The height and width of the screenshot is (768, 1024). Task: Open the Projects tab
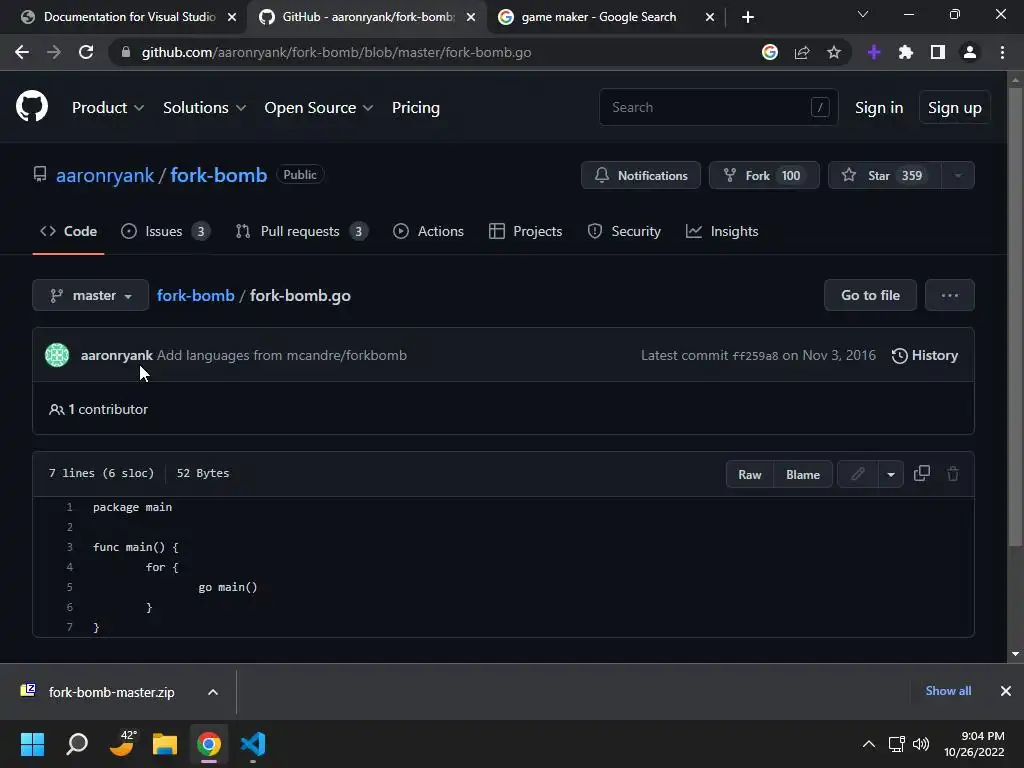[x=526, y=231]
